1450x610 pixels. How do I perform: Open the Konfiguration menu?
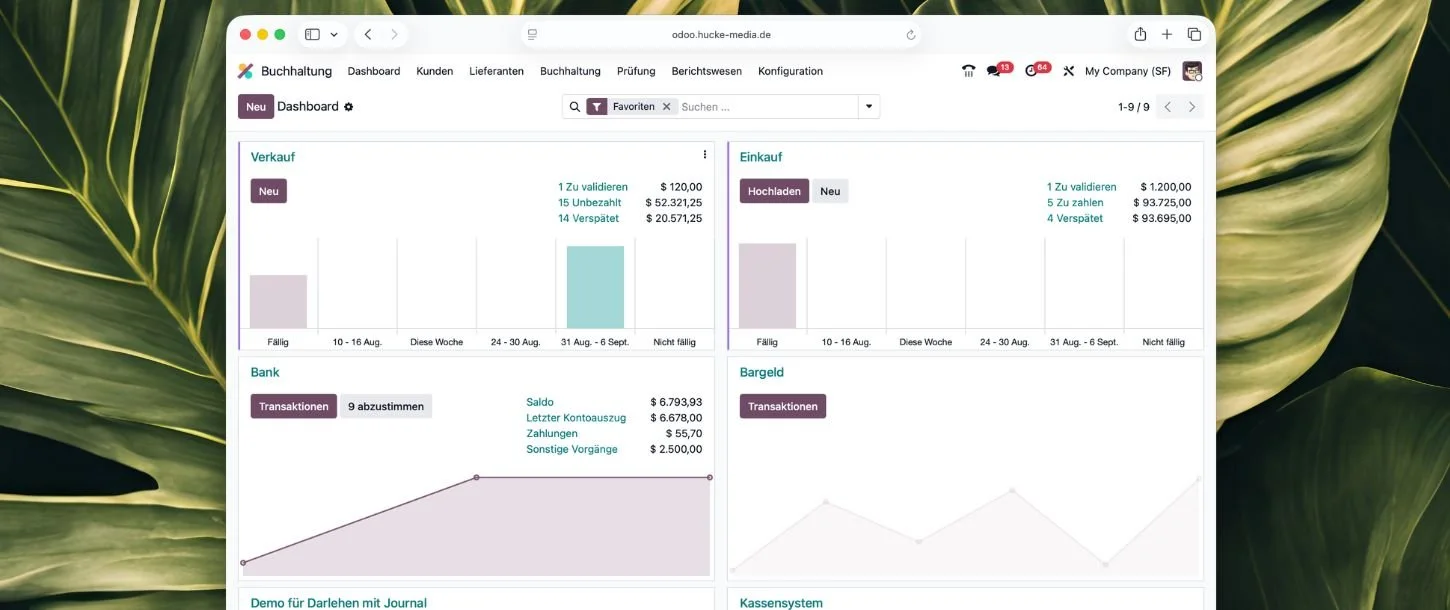coord(791,71)
